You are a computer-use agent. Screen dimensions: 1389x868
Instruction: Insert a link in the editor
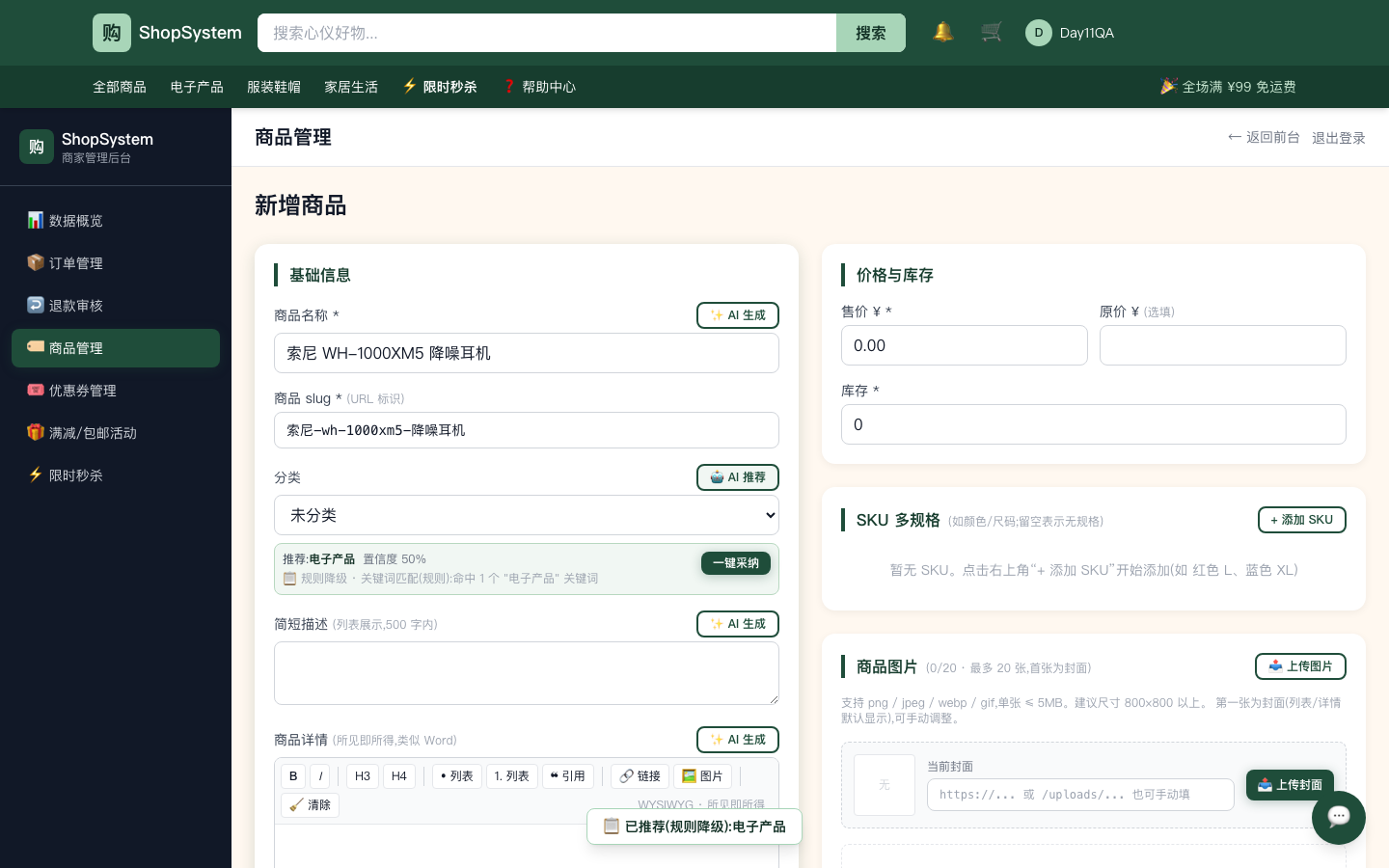(x=640, y=776)
